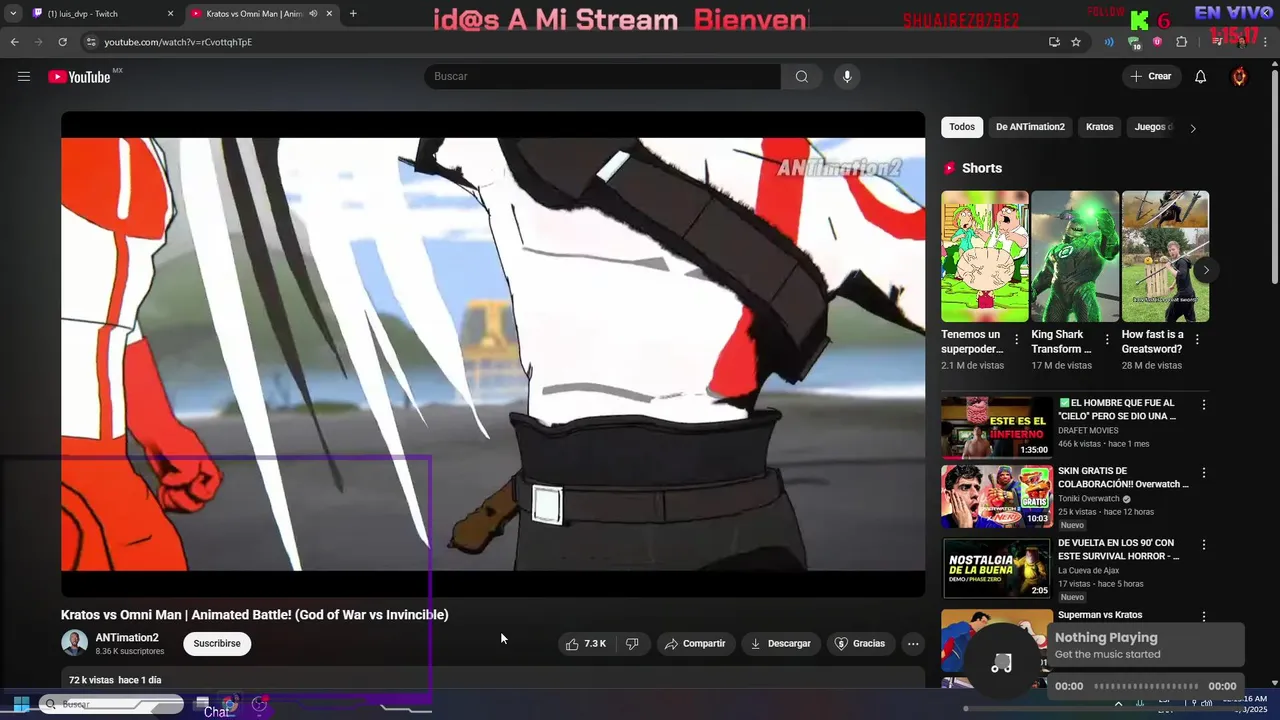Go to YouTube home via logo
1280x720 pixels.
pos(79,77)
